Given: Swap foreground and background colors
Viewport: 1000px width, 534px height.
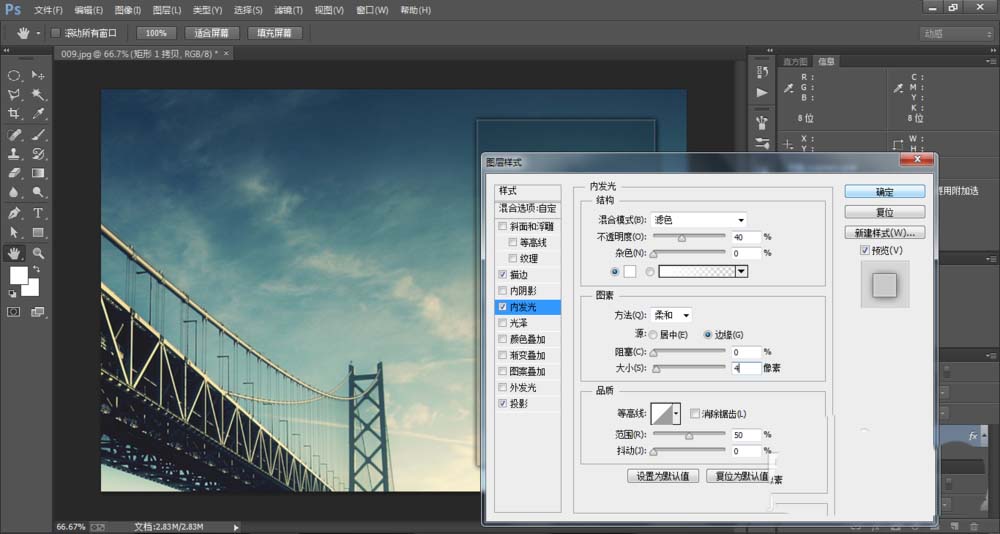Looking at the screenshot, I should click(x=36, y=269).
